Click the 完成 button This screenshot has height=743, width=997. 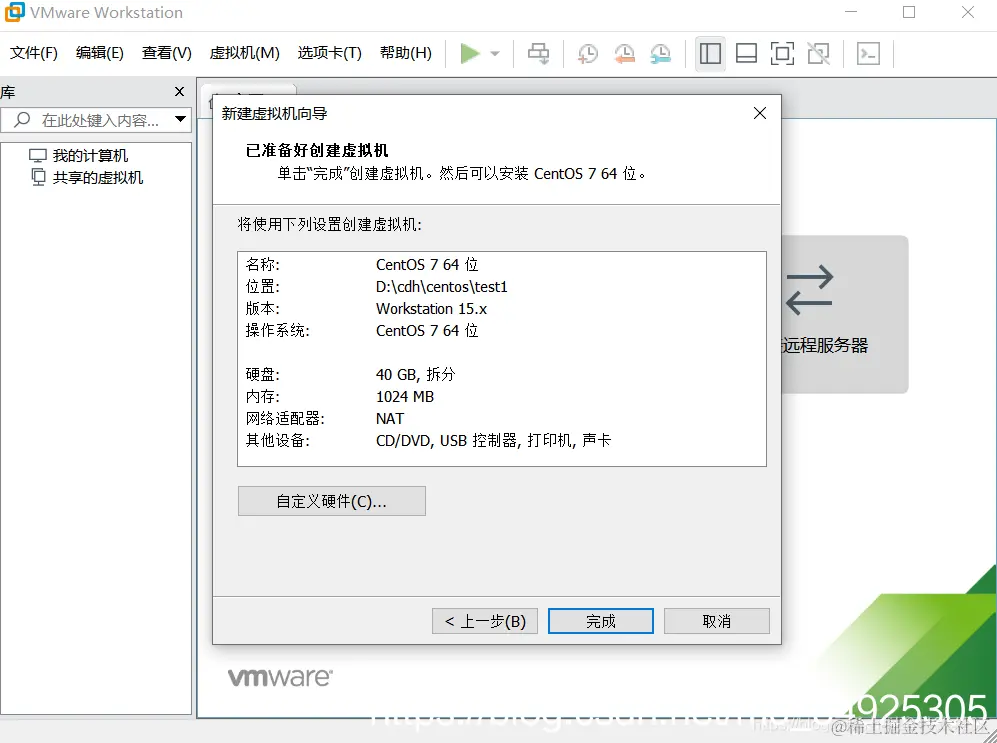point(601,621)
